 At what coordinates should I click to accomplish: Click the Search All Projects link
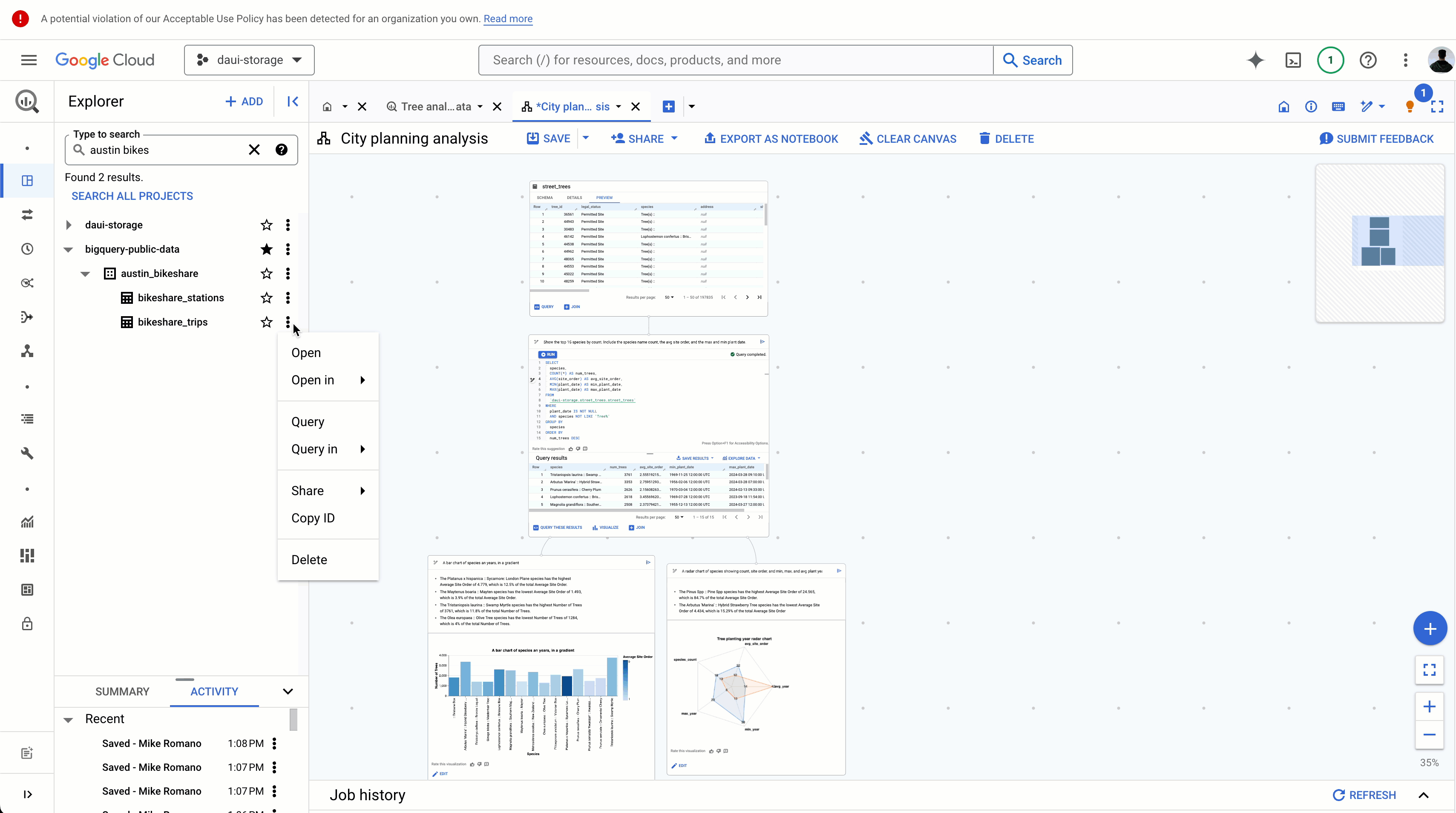132,196
